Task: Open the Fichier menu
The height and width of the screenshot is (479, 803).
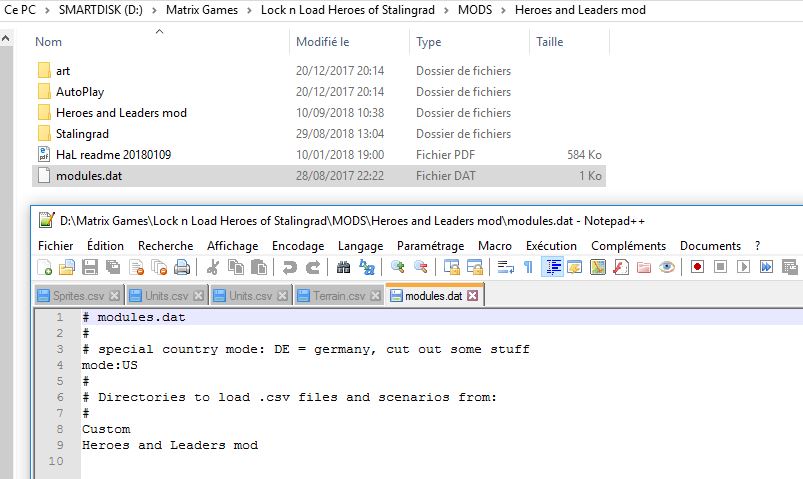Action: [55, 246]
